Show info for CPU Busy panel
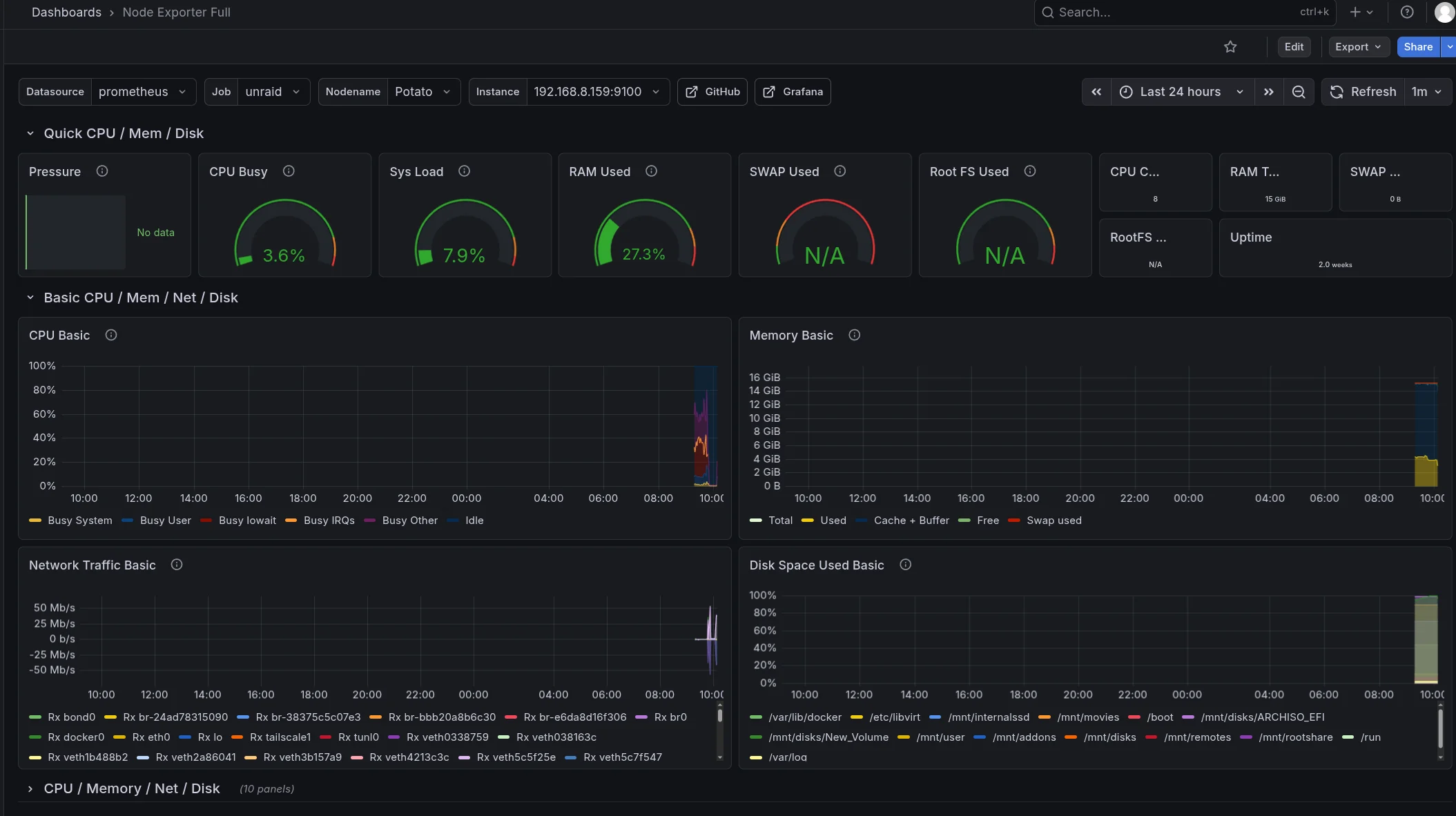Screen dimensions: 1456x816 [289, 171]
